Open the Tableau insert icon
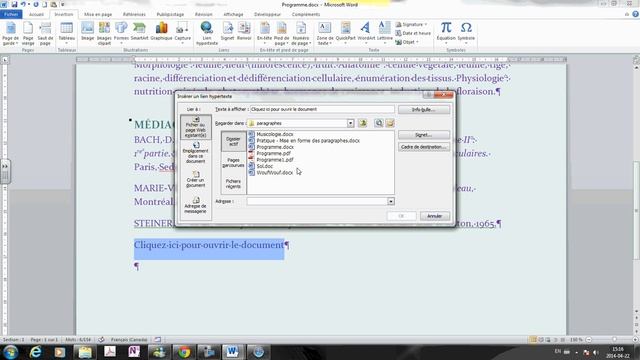 coord(67,33)
